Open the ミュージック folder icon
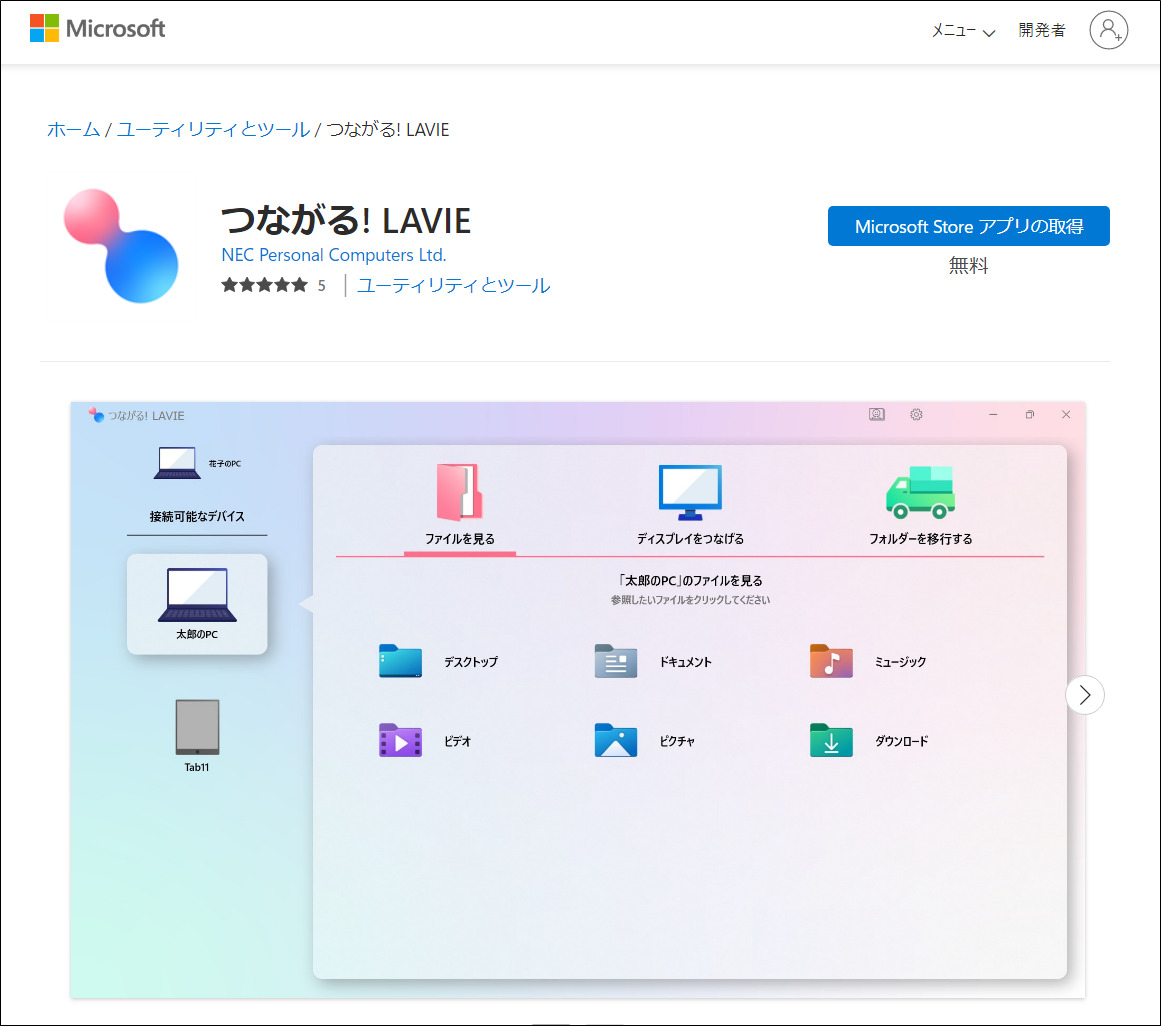1161x1026 pixels. coord(831,662)
